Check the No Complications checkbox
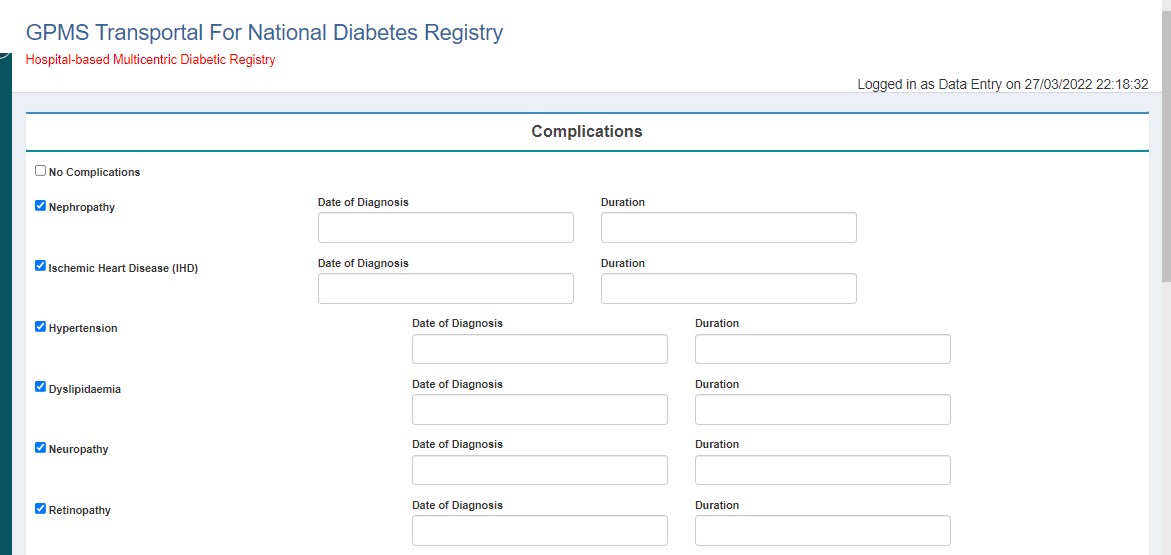The width and height of the screenshot is (1171, 555). 40,171
